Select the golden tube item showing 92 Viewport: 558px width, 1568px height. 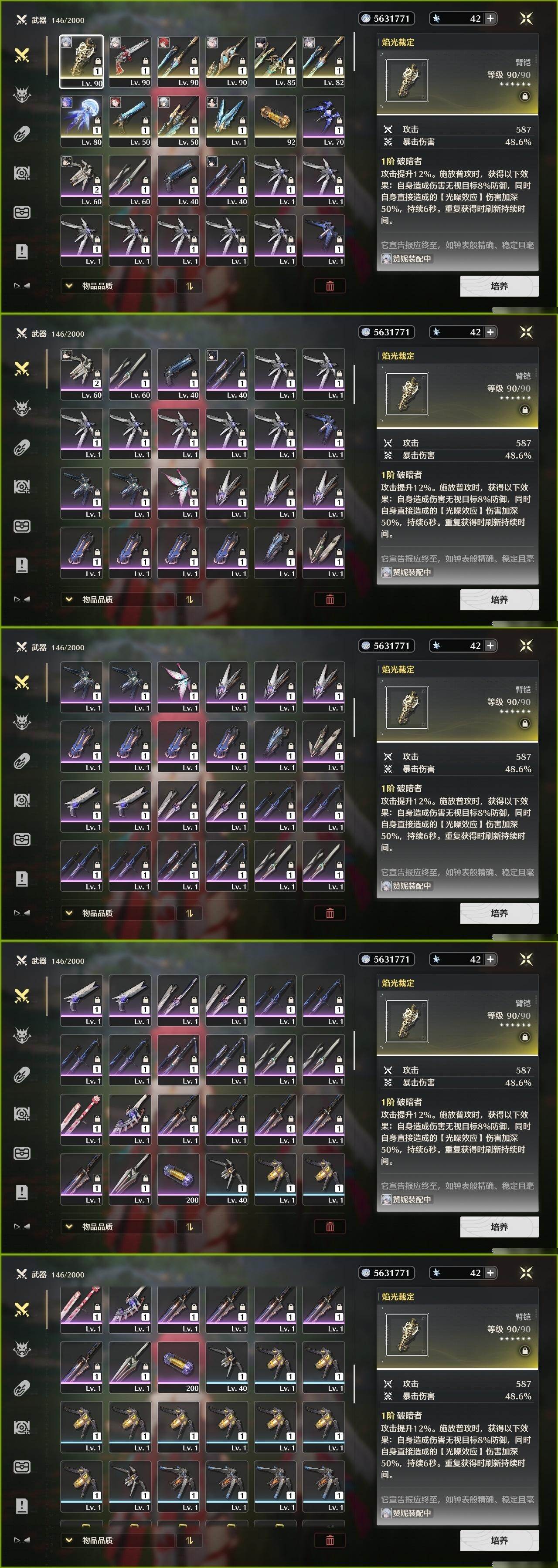pyautogui.click(x=276, y=121)
